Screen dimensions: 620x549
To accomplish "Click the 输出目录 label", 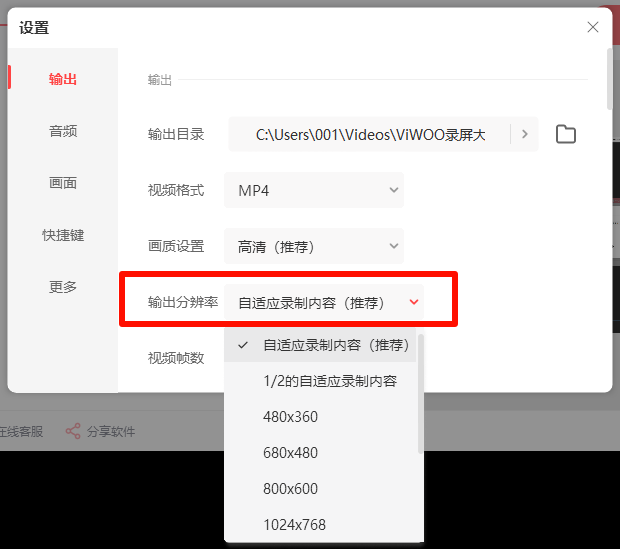I will click(176, 134).
